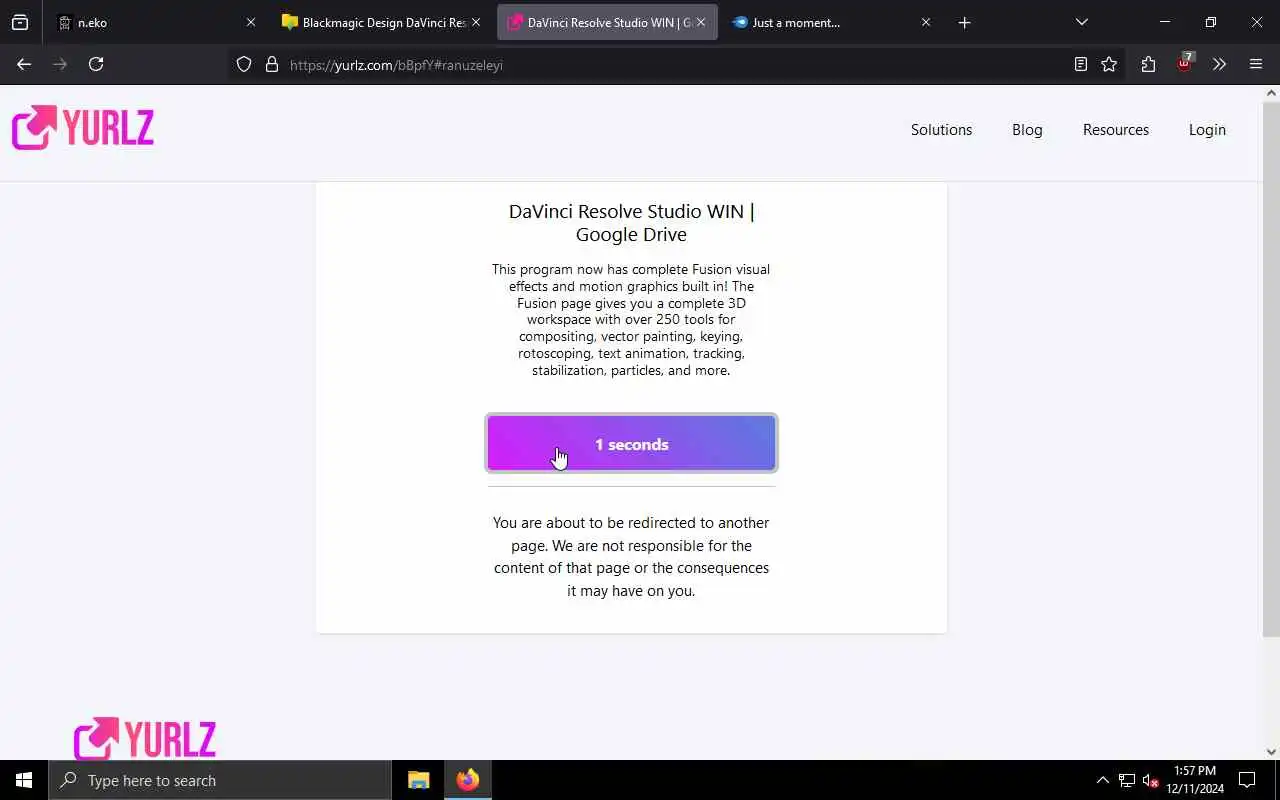Show hidden system tray icons

tap(1102, 780)
